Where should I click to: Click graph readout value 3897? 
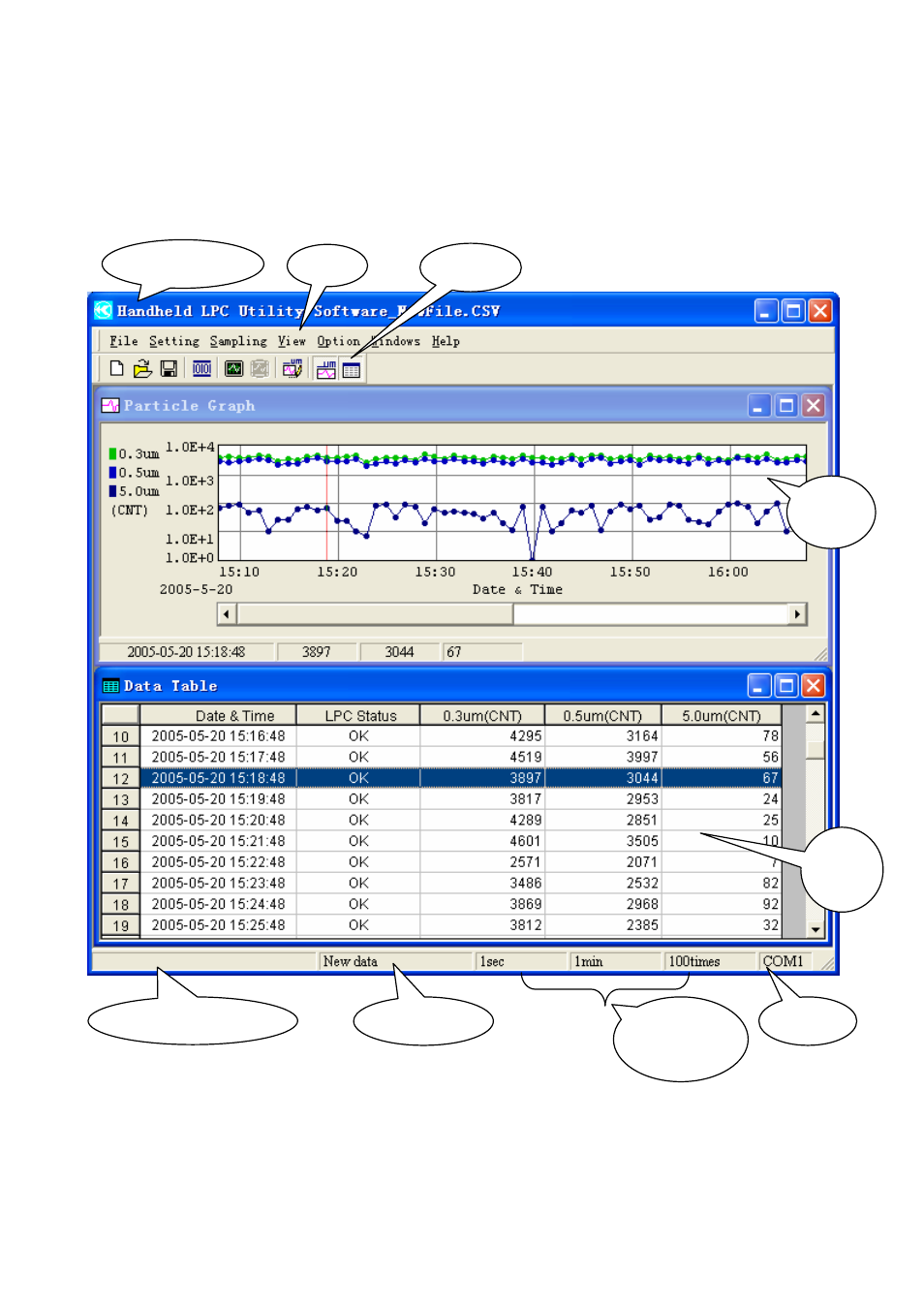316,652
